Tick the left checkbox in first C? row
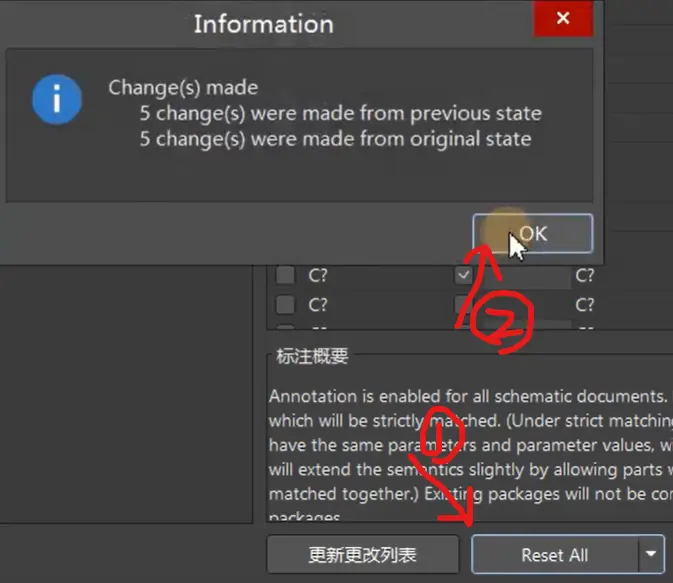The image size is (673, 583). click(x=285, y=276)
